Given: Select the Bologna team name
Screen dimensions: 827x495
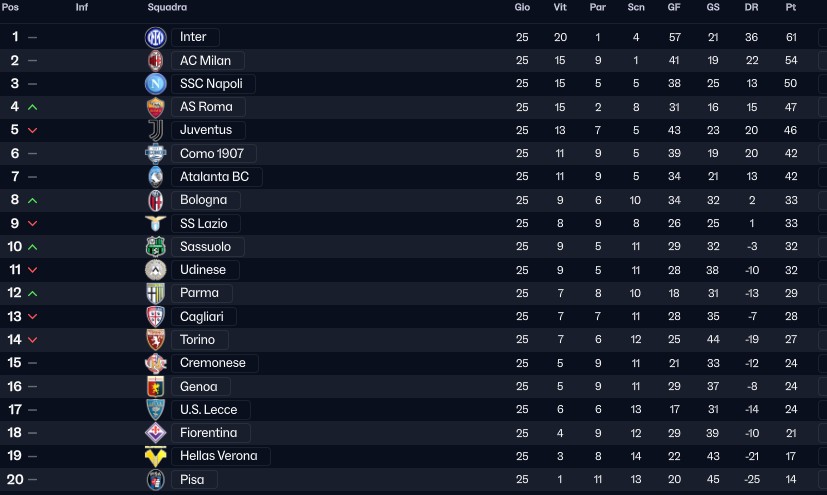Looking at the screenshot, I should click(x=203, y=200).
